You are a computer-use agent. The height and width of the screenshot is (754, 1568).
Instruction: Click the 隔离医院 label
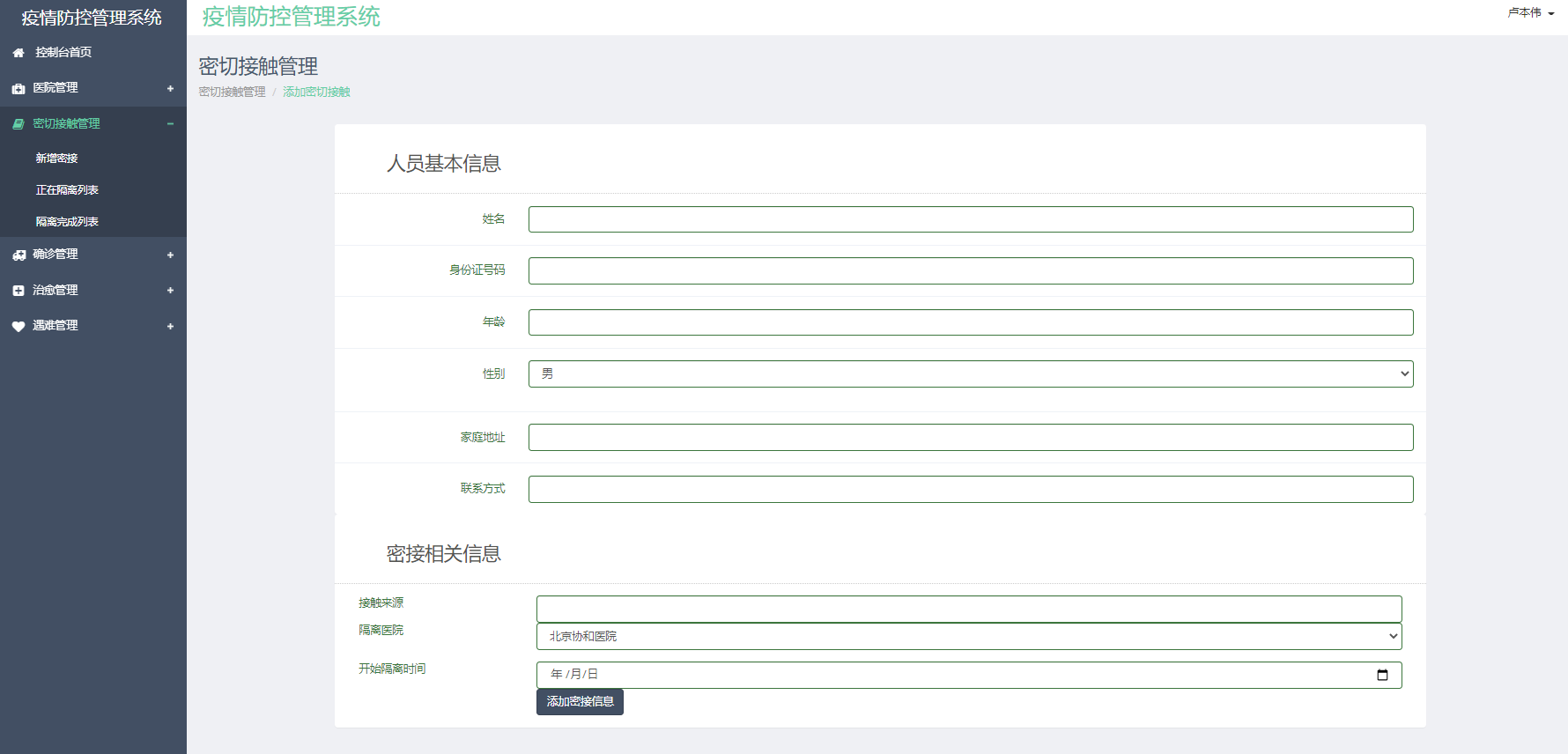tap(381, 630)
